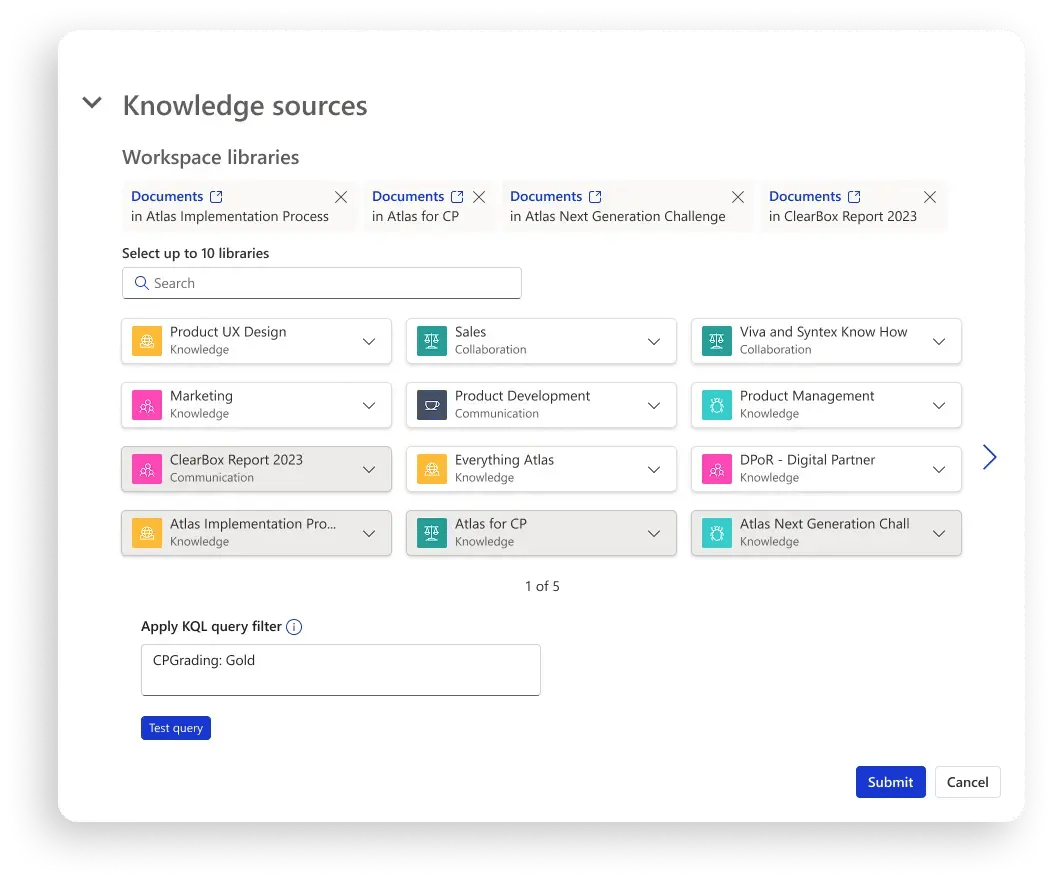Expand the Atlas Implementation Pro... card chevron

point(369,534)
